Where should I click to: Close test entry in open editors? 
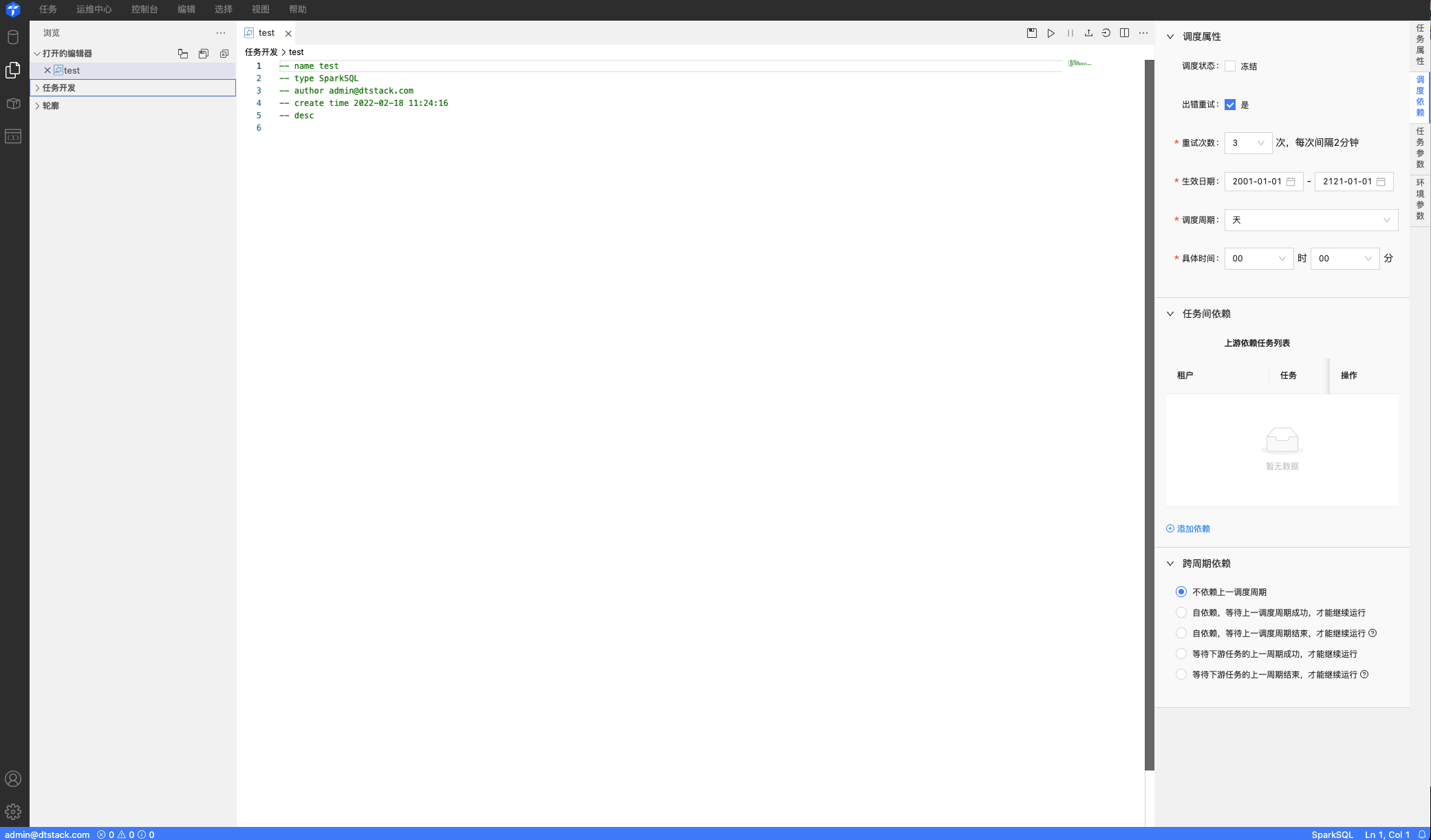click(x=47, y=70)
